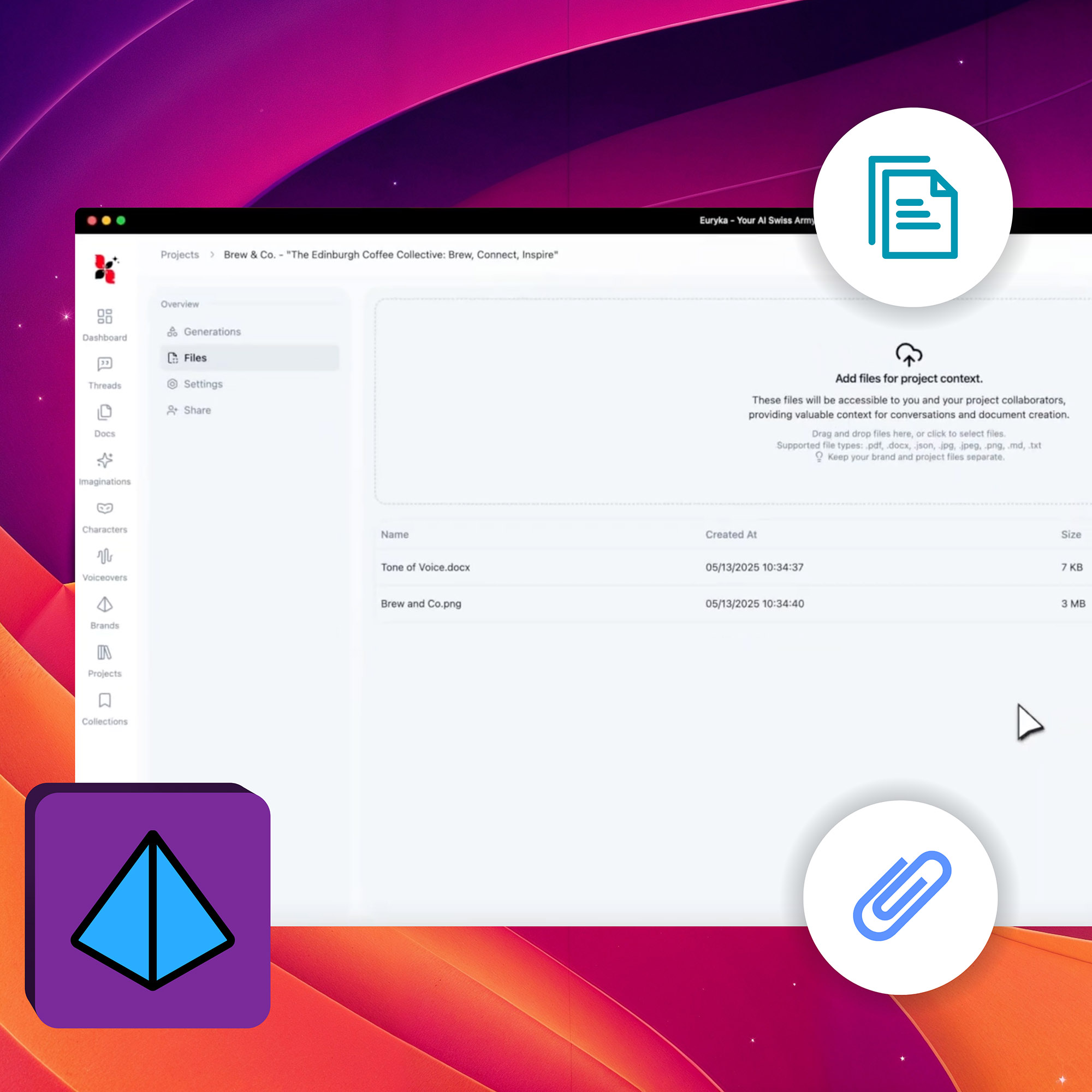Open the Projects books icon
1092x1092 pixels.
tap(105, 653)
